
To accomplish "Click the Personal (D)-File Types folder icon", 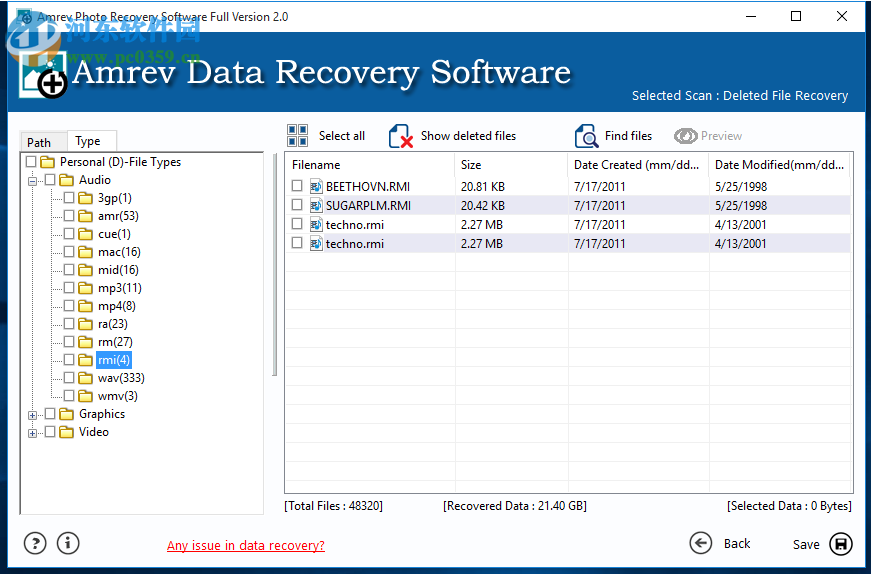I will (48, 162).
